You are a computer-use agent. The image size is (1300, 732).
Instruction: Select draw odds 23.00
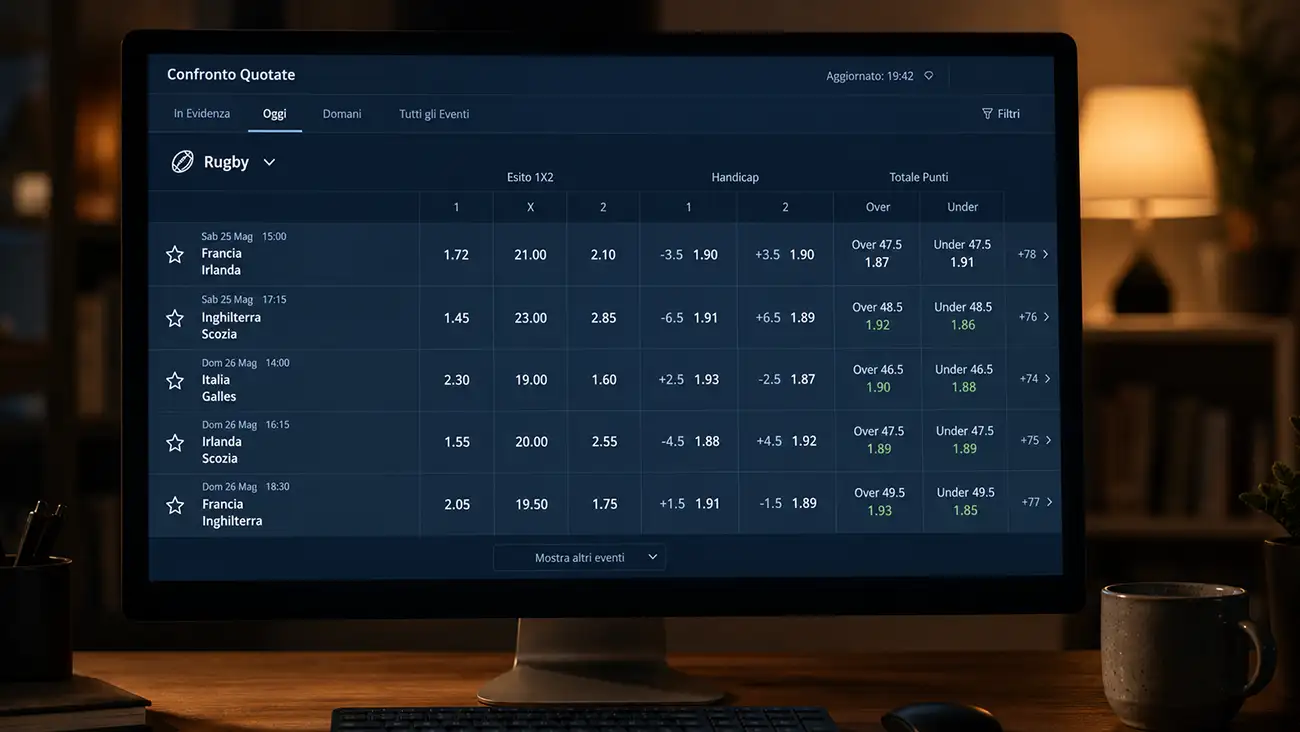[x=530, y=318]
